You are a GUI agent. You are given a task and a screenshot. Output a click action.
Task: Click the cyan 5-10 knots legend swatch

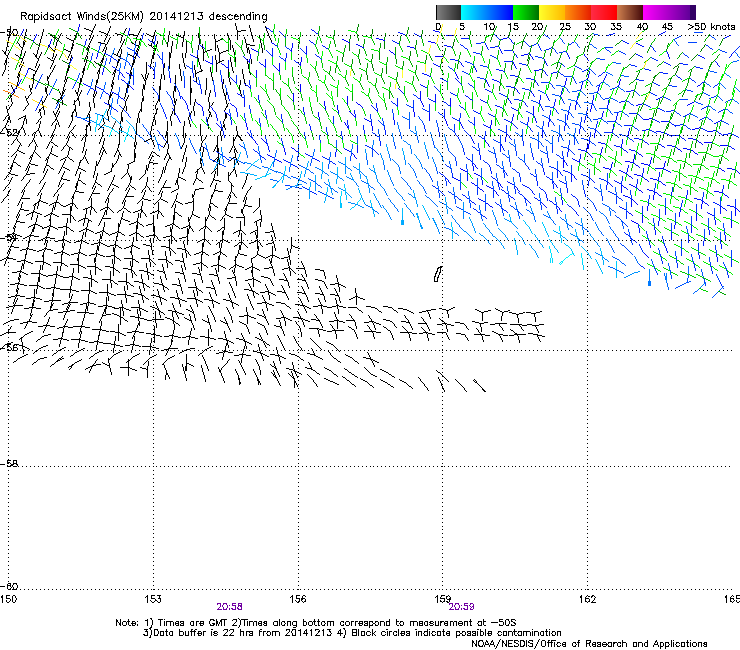pyautogui.click(x=474, y=12)
